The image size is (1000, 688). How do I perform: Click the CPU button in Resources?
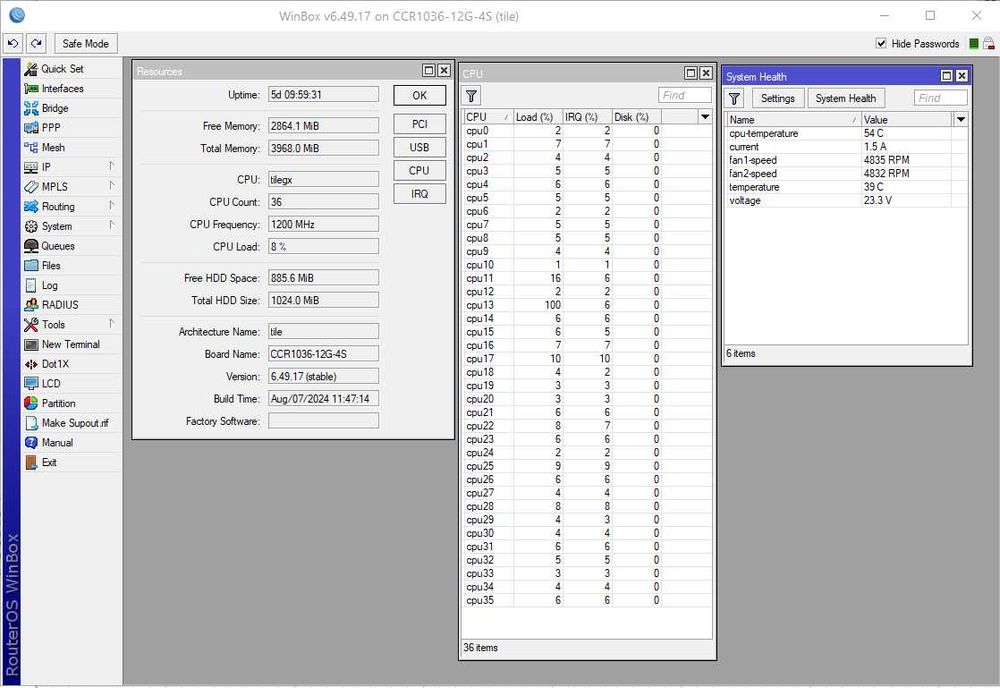(x=419, y=170)
